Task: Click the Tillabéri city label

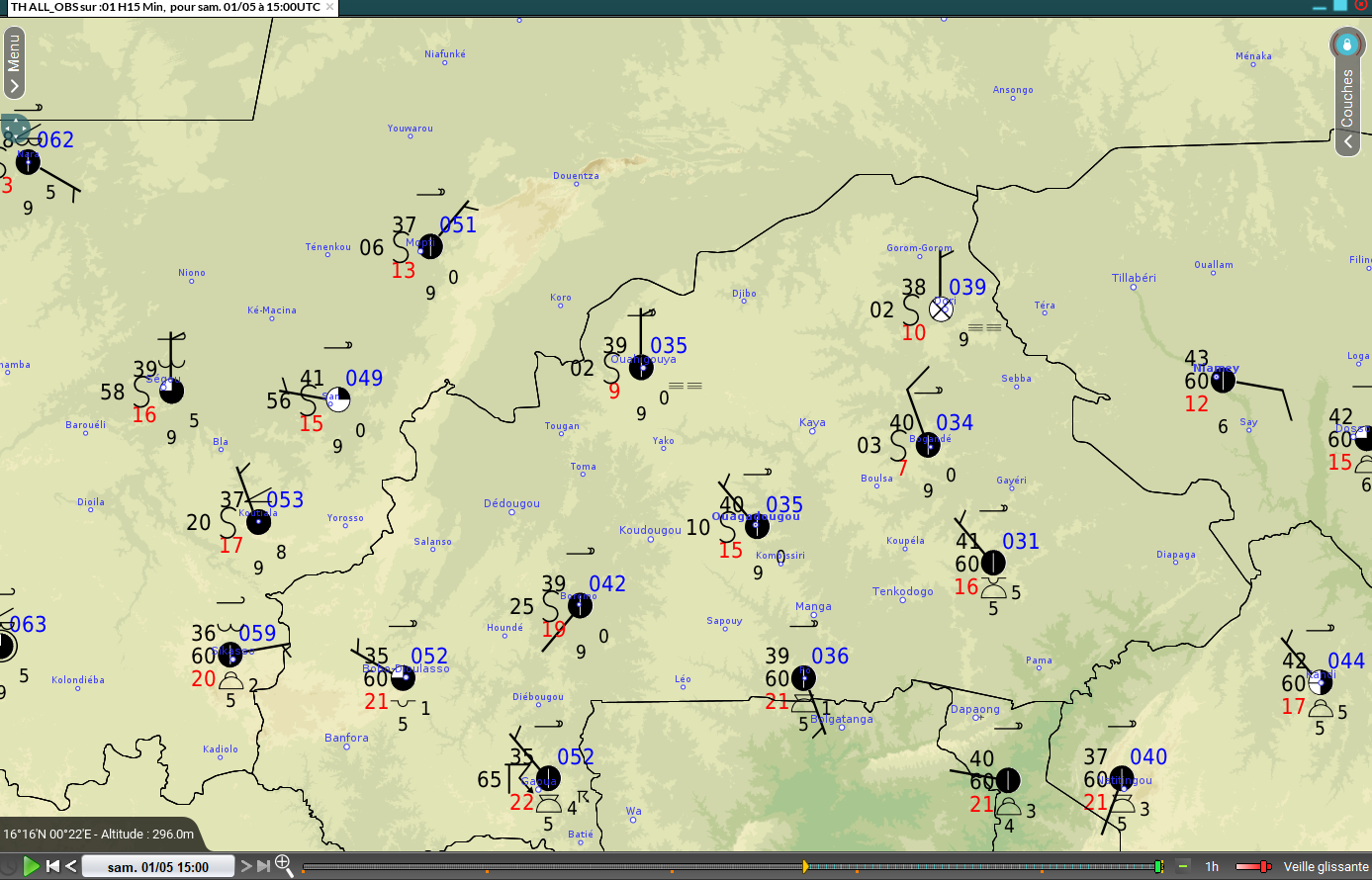Action: (1134, 278)
